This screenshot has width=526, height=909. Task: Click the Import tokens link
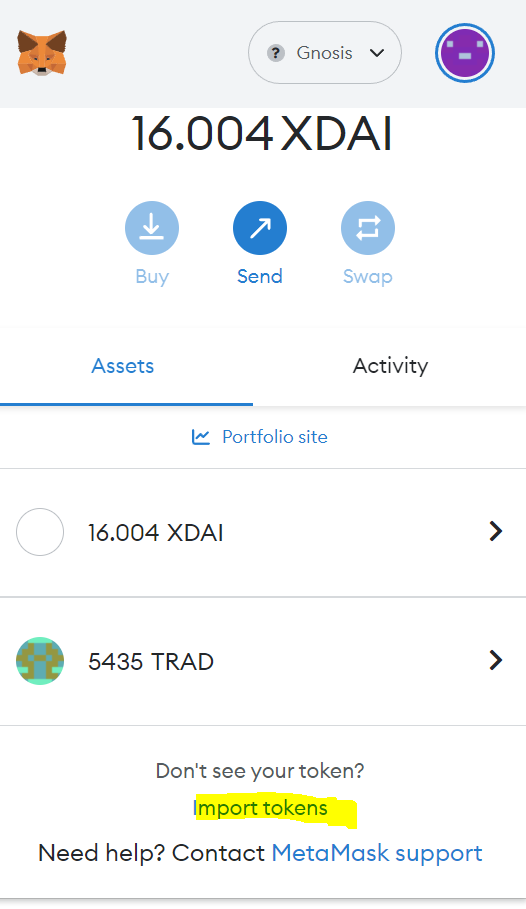(x=260, y=808)
